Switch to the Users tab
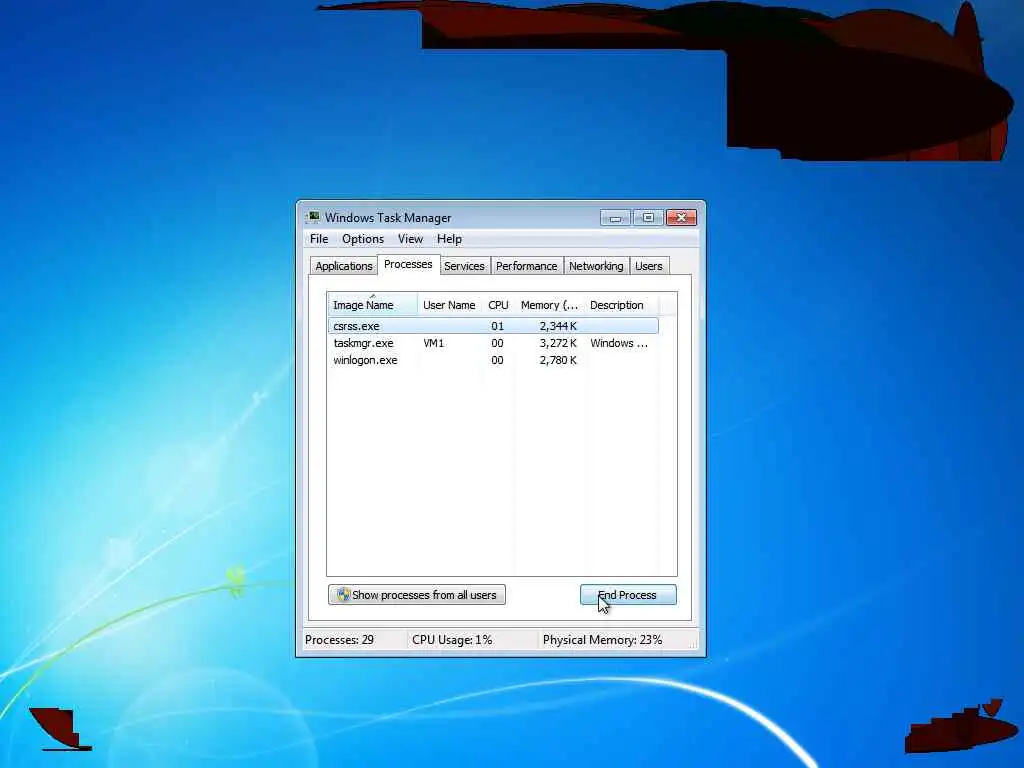 648,266
